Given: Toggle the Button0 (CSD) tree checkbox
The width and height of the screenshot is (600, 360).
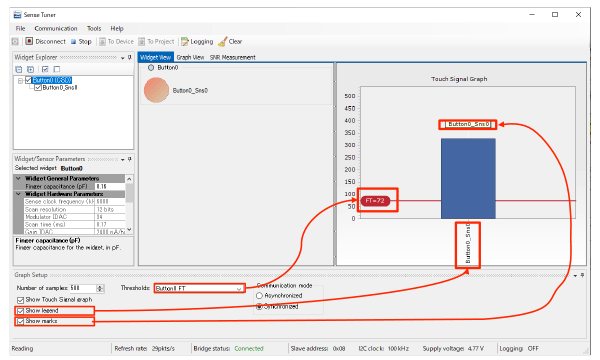Looking at the screenshot, I should 28,80.
